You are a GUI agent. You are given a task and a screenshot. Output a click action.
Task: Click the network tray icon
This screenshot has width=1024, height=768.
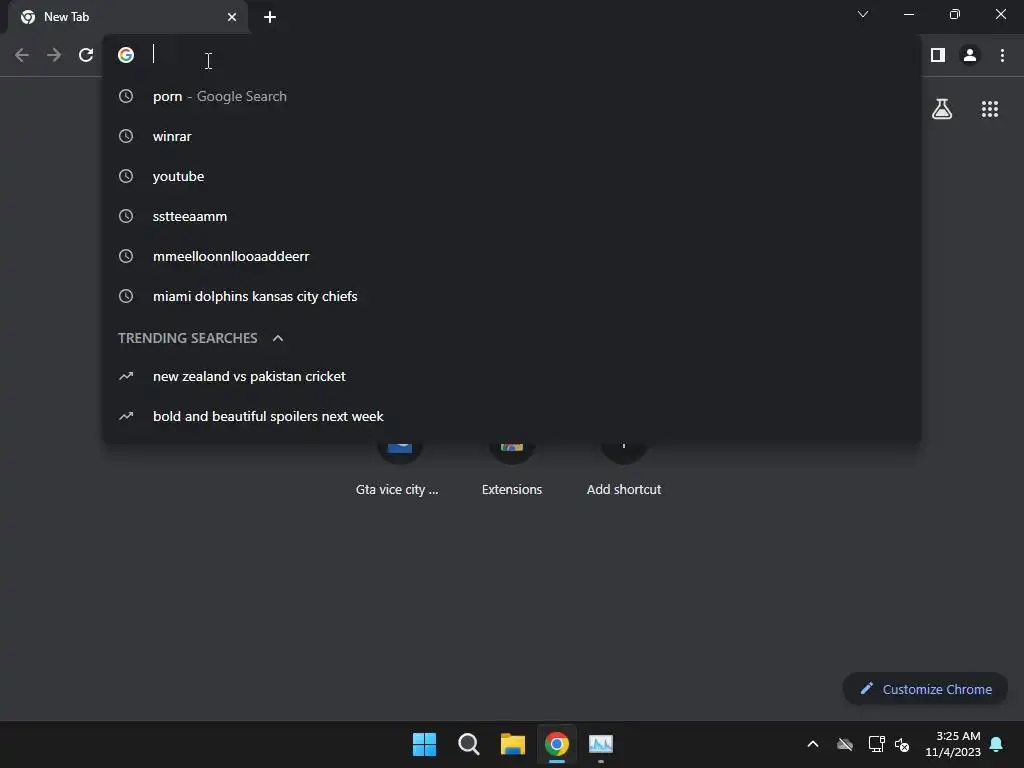(x=876, y=744)
